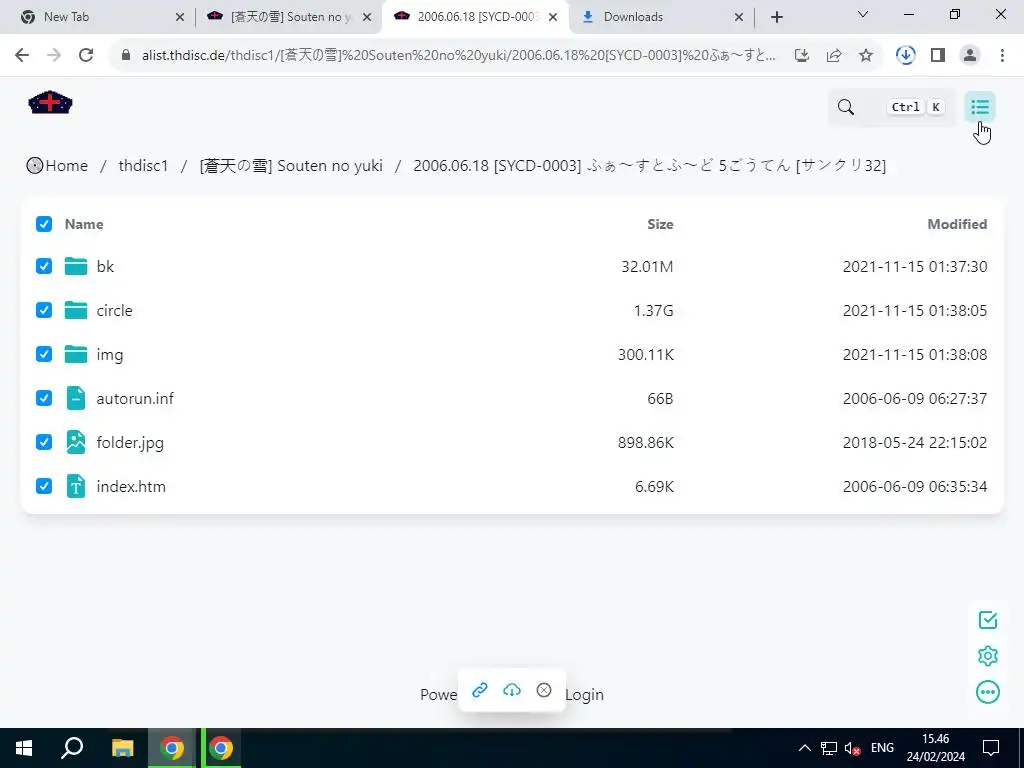
Task: Open Souten no yuki breadcrumb
Action: click(x=291, y=166)
